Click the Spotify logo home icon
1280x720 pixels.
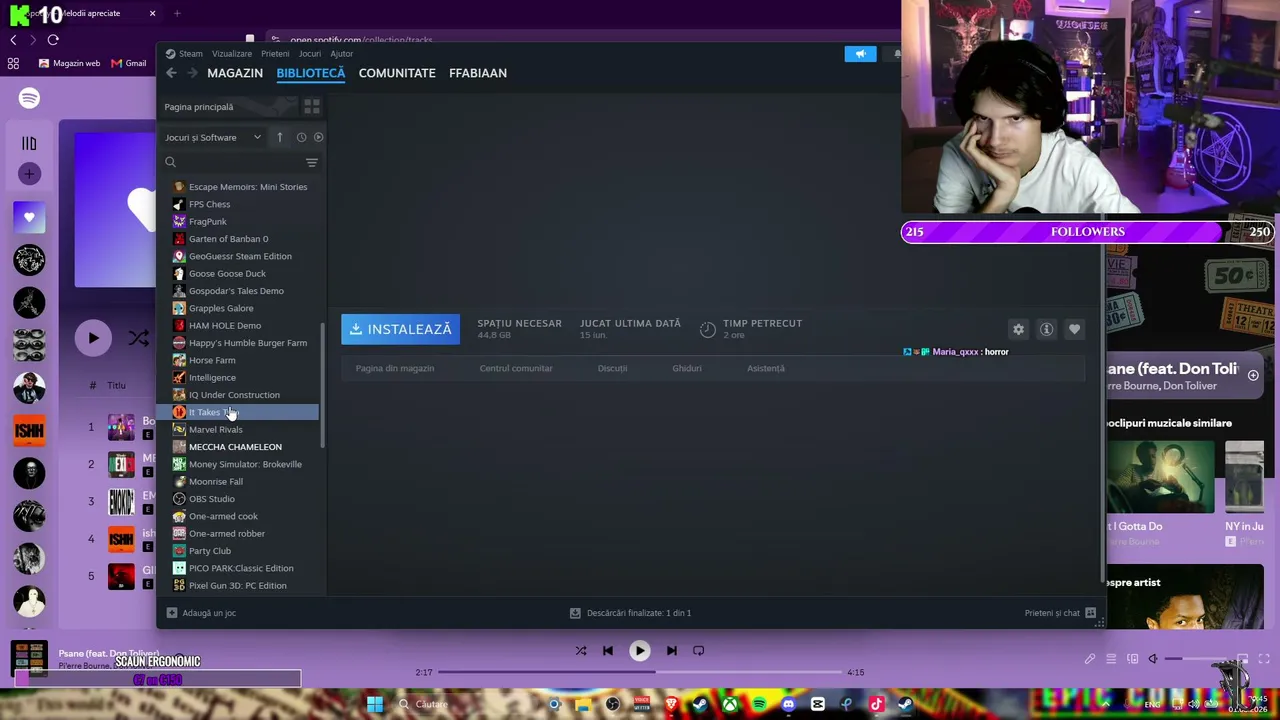pos(29,98)
